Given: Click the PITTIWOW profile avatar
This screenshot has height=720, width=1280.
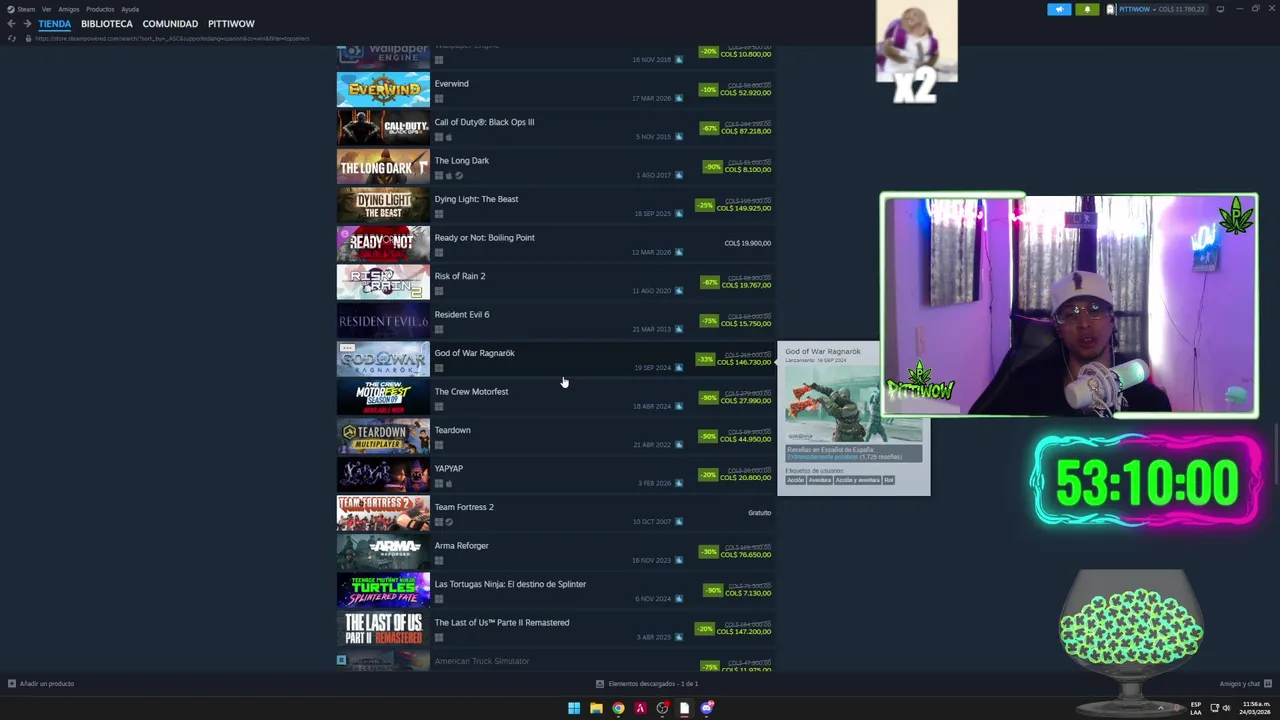Looking at the screenshot, I should click(x=1111, y=9).
